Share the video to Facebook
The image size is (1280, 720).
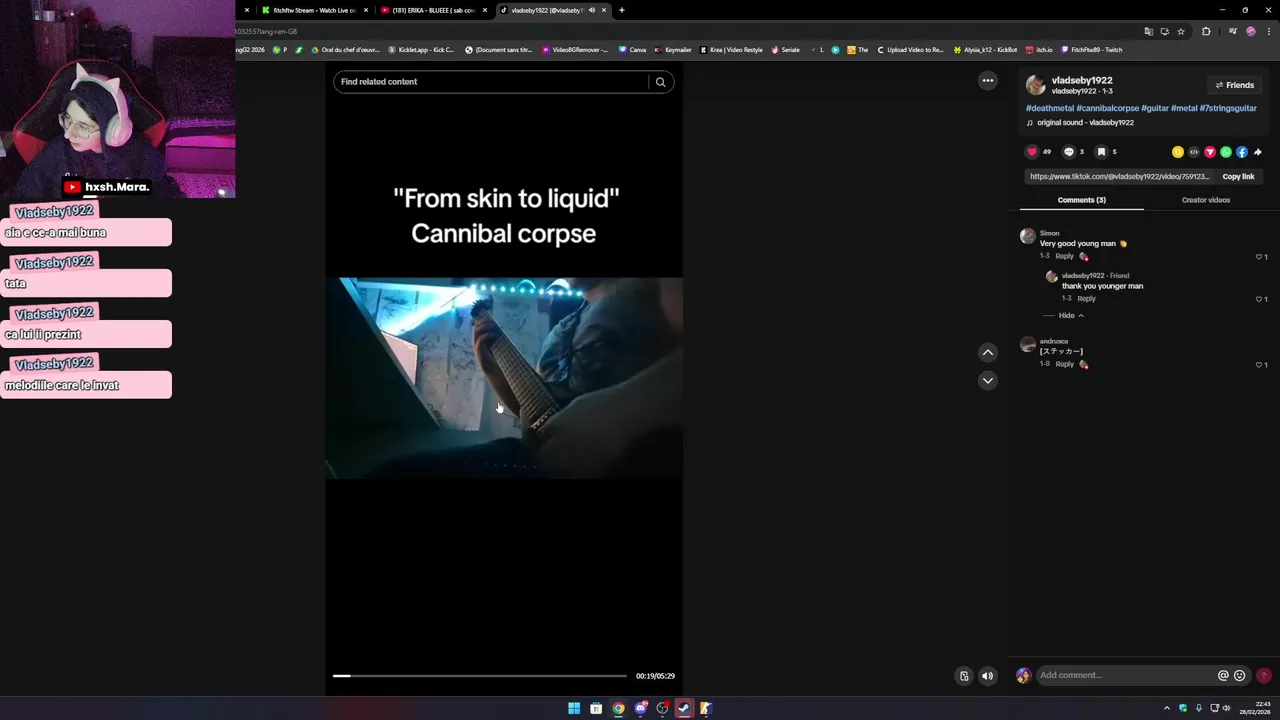[1241, 152]
